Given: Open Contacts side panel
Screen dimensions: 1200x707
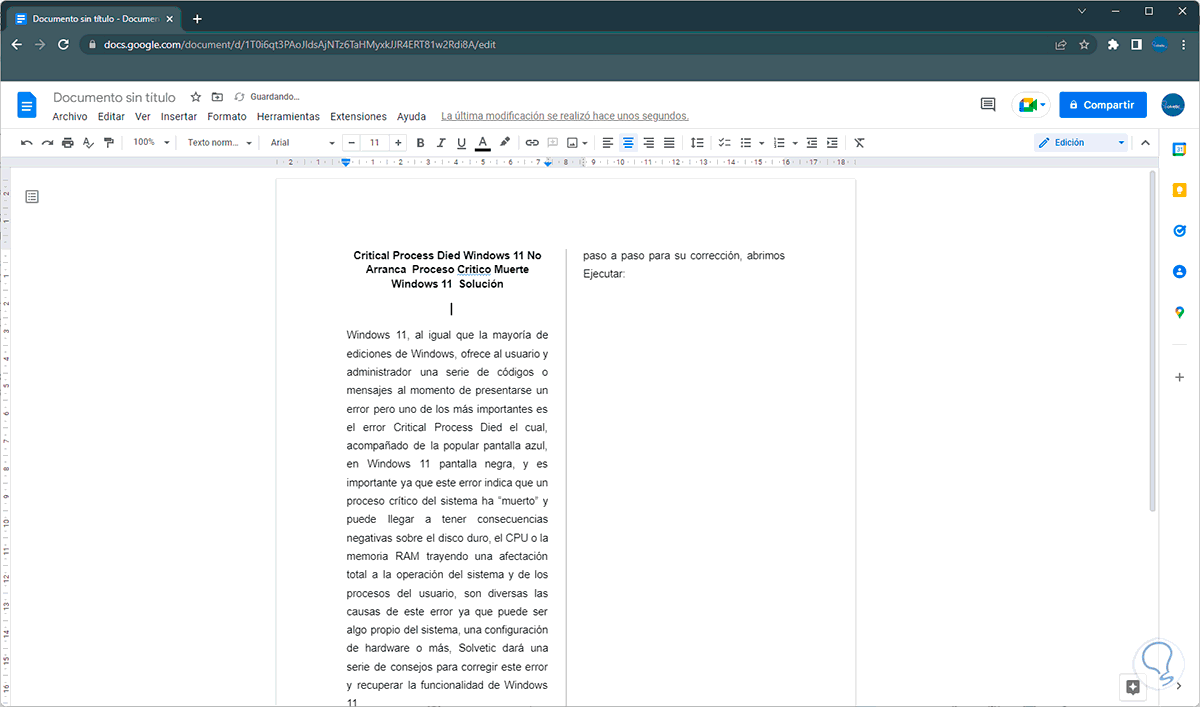Looking at the screenshot, I should coord(1180,272).
